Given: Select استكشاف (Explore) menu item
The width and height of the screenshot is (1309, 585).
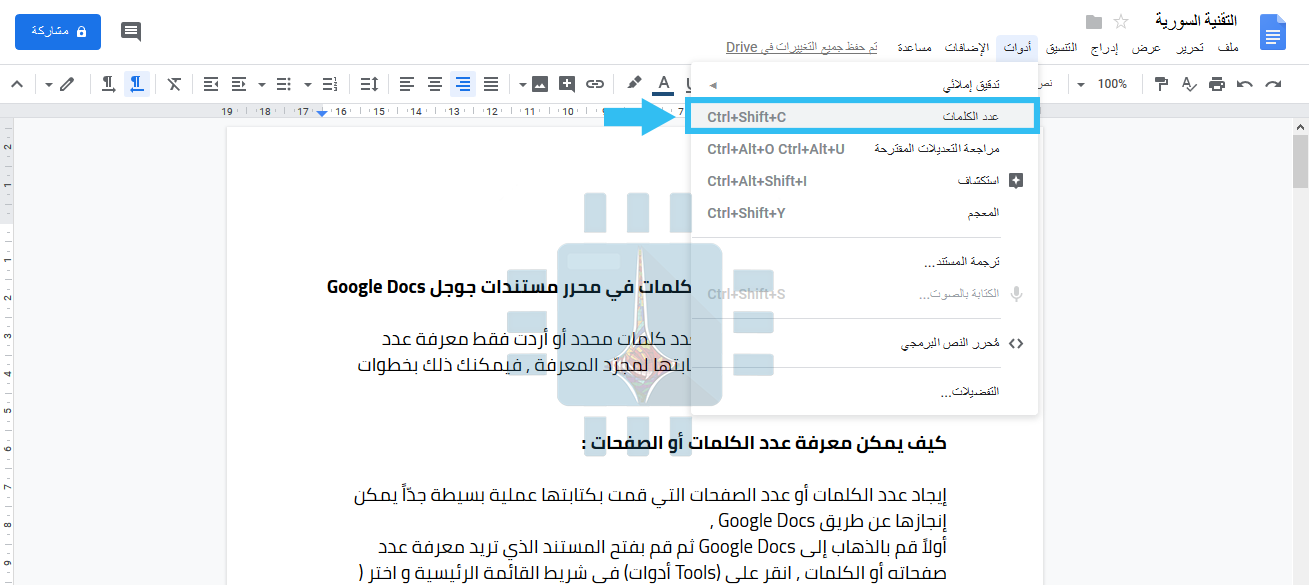Looking at the screenshot, I should coord(865,181).
